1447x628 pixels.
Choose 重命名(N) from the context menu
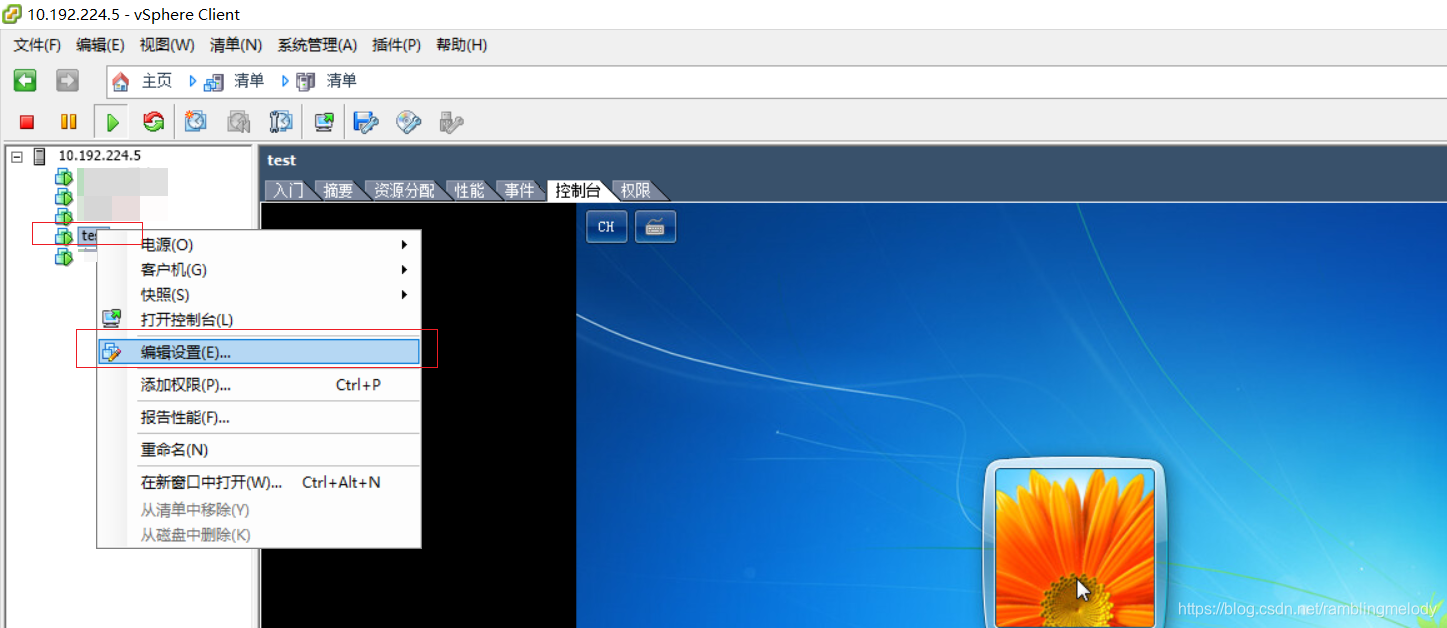(x=259, y=450)
